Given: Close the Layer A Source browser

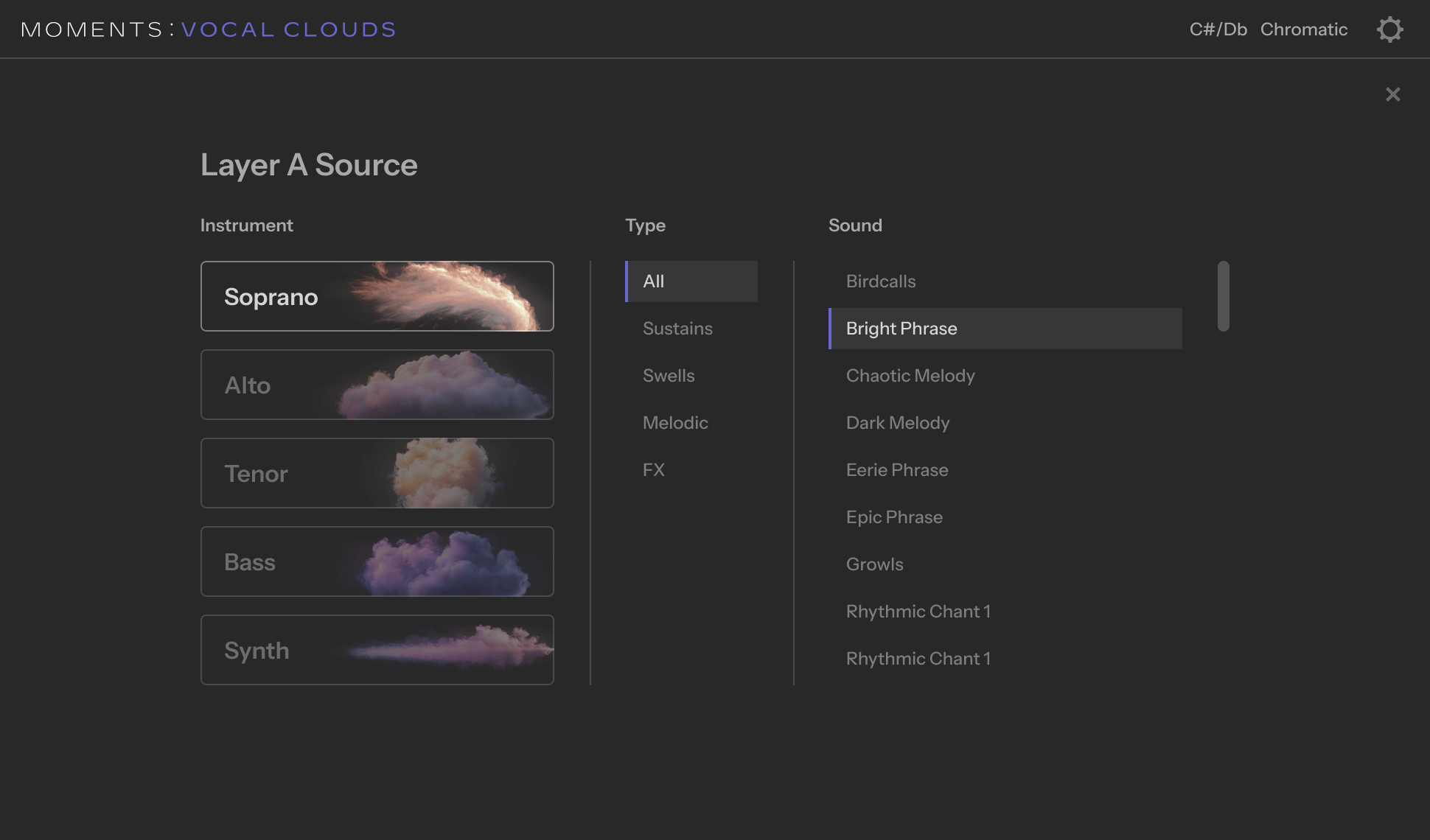Looking at the screenshot, I should [1392, 94].
